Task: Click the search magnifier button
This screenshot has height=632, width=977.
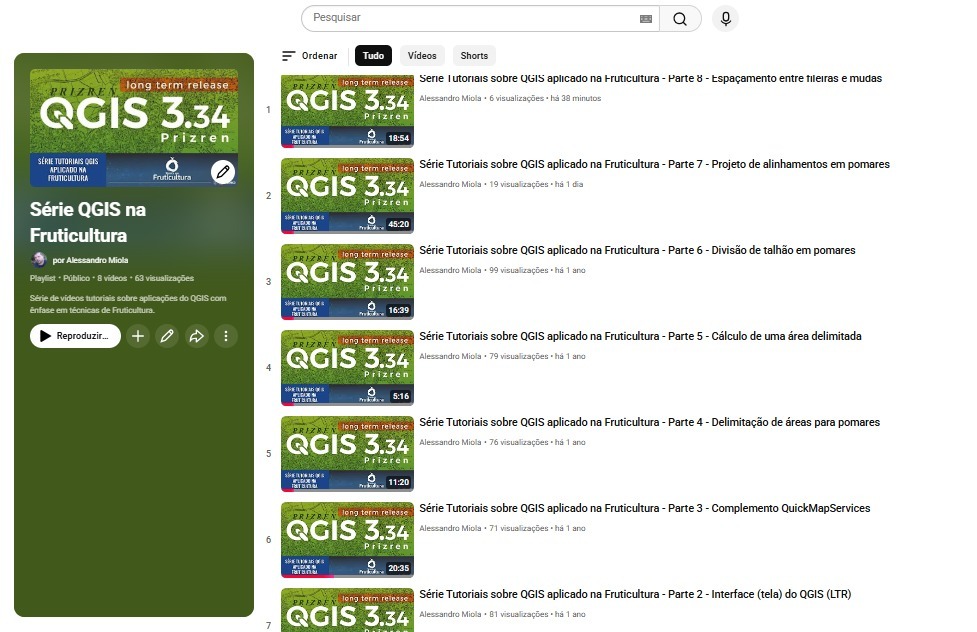Action: 680,19
